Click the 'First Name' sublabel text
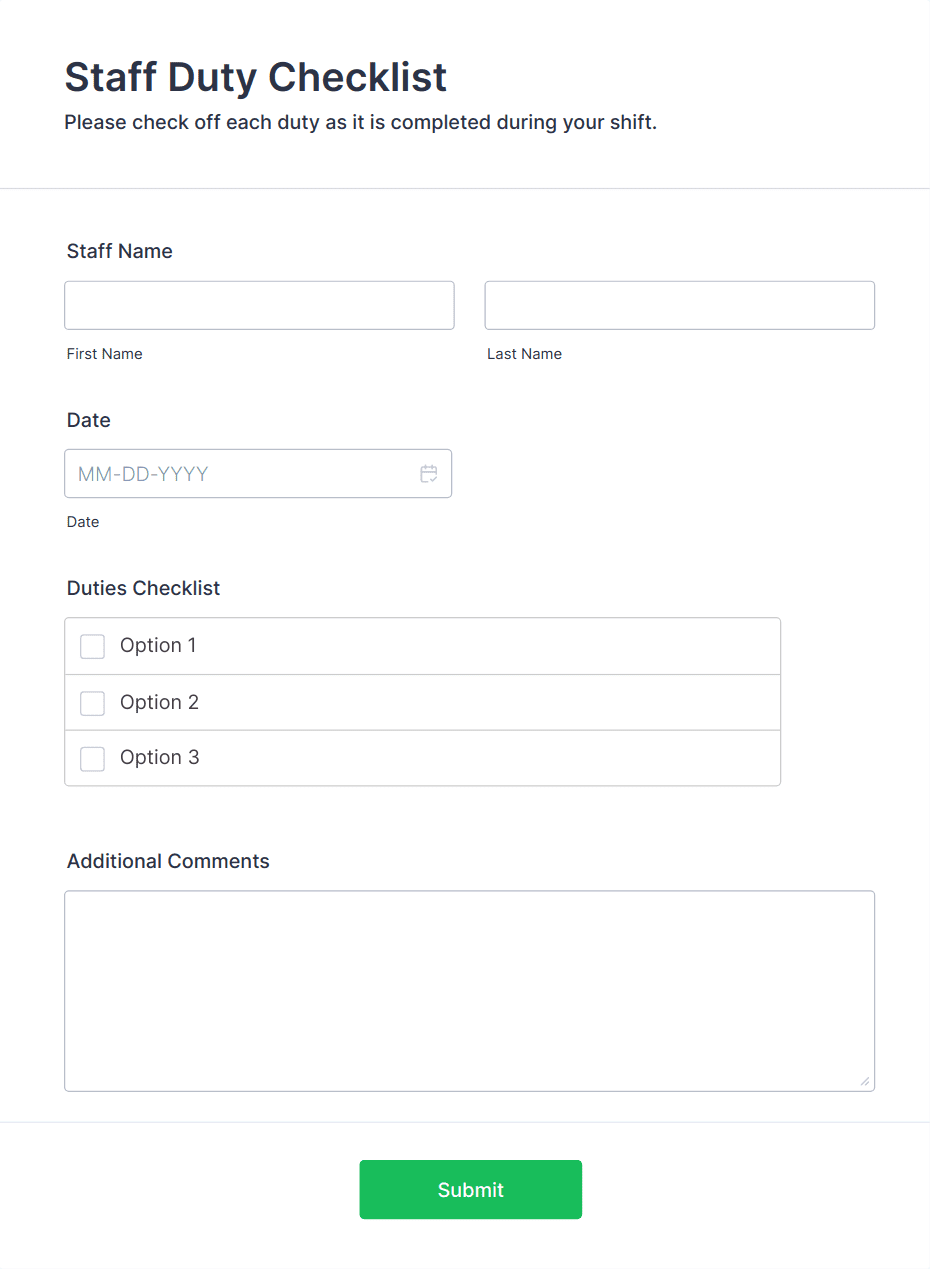Viewport: 930px width, 1269px height. click(105, 354)
